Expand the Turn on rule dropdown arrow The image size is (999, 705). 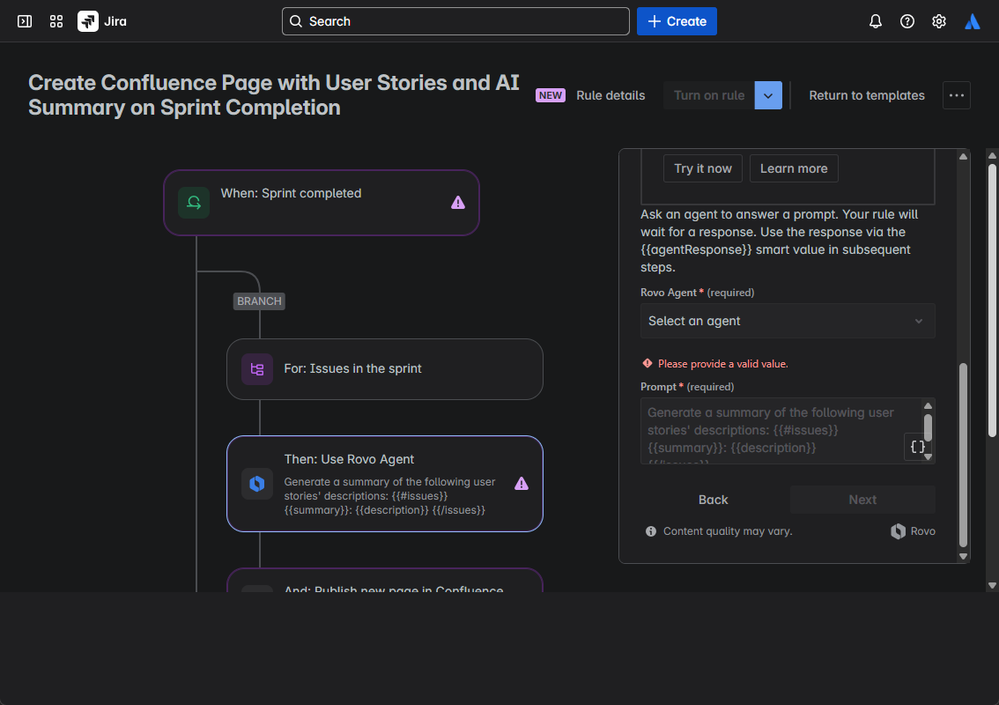[768, 96]
